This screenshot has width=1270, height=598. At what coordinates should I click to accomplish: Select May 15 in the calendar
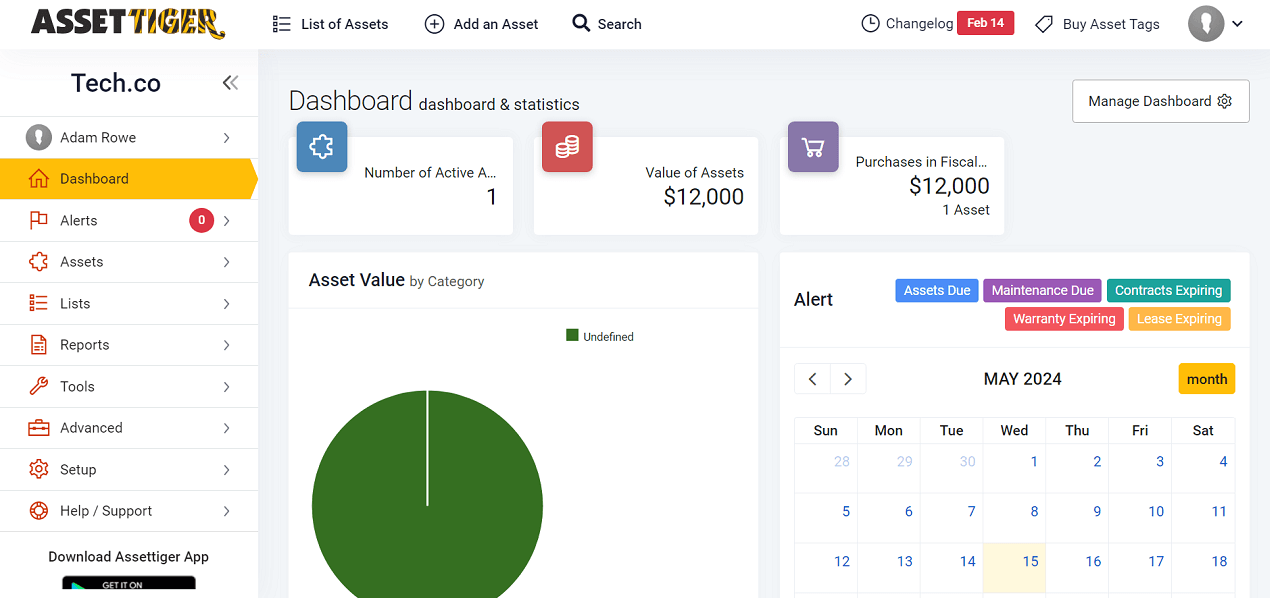click(1014, 568)
